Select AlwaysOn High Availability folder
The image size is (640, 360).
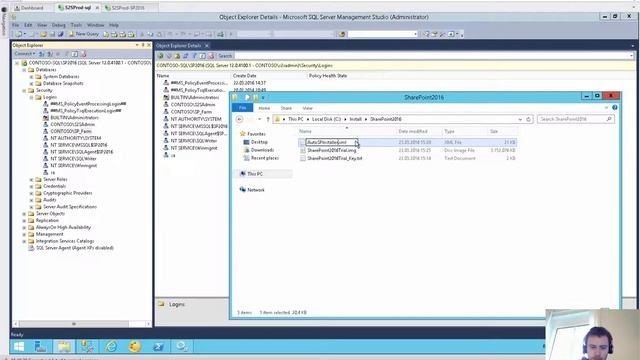pos(63,227)
